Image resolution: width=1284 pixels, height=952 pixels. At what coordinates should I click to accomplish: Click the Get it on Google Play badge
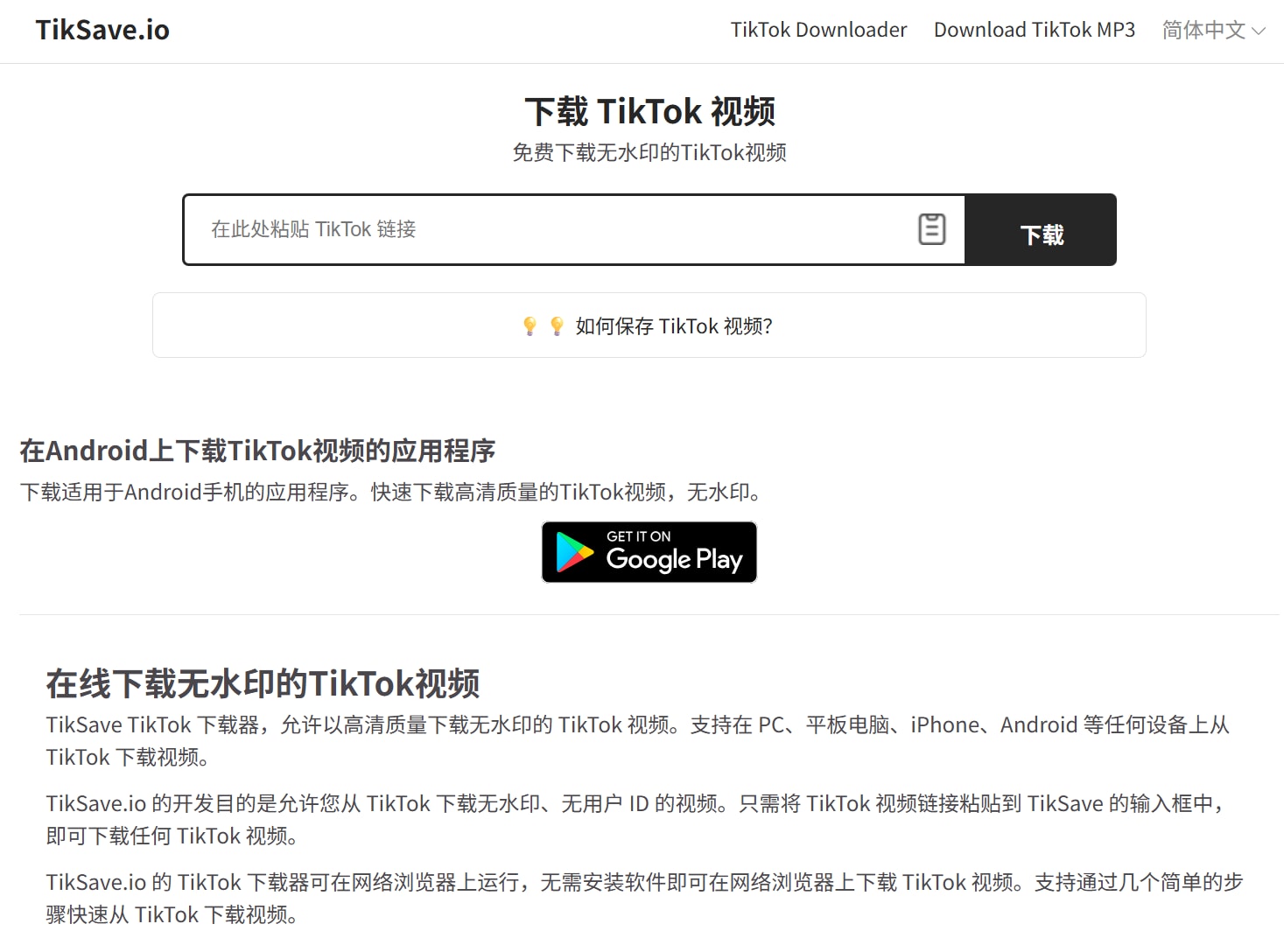(649, 552)
